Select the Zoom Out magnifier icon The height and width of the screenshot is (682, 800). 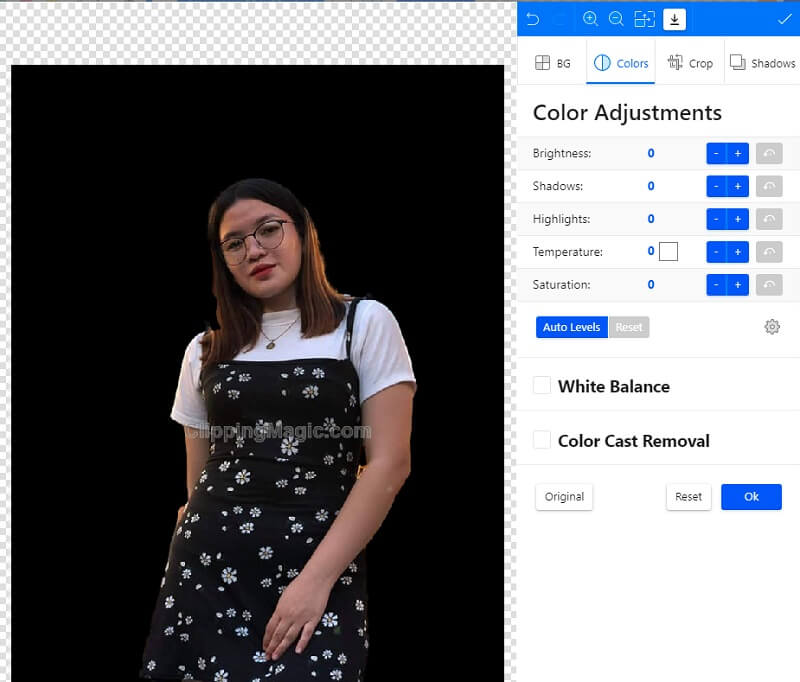[616, 18]
